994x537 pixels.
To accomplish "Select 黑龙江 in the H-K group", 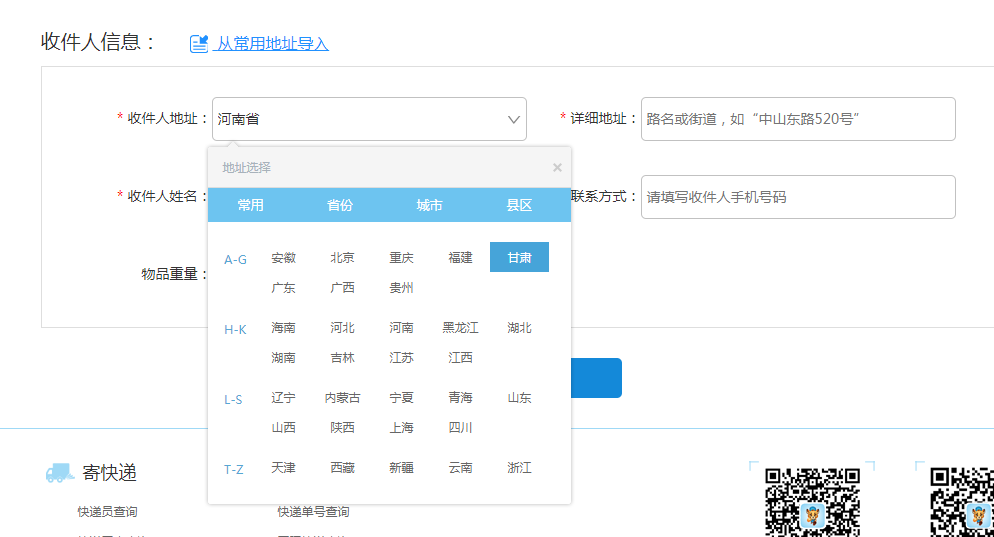I will point(460,328).
